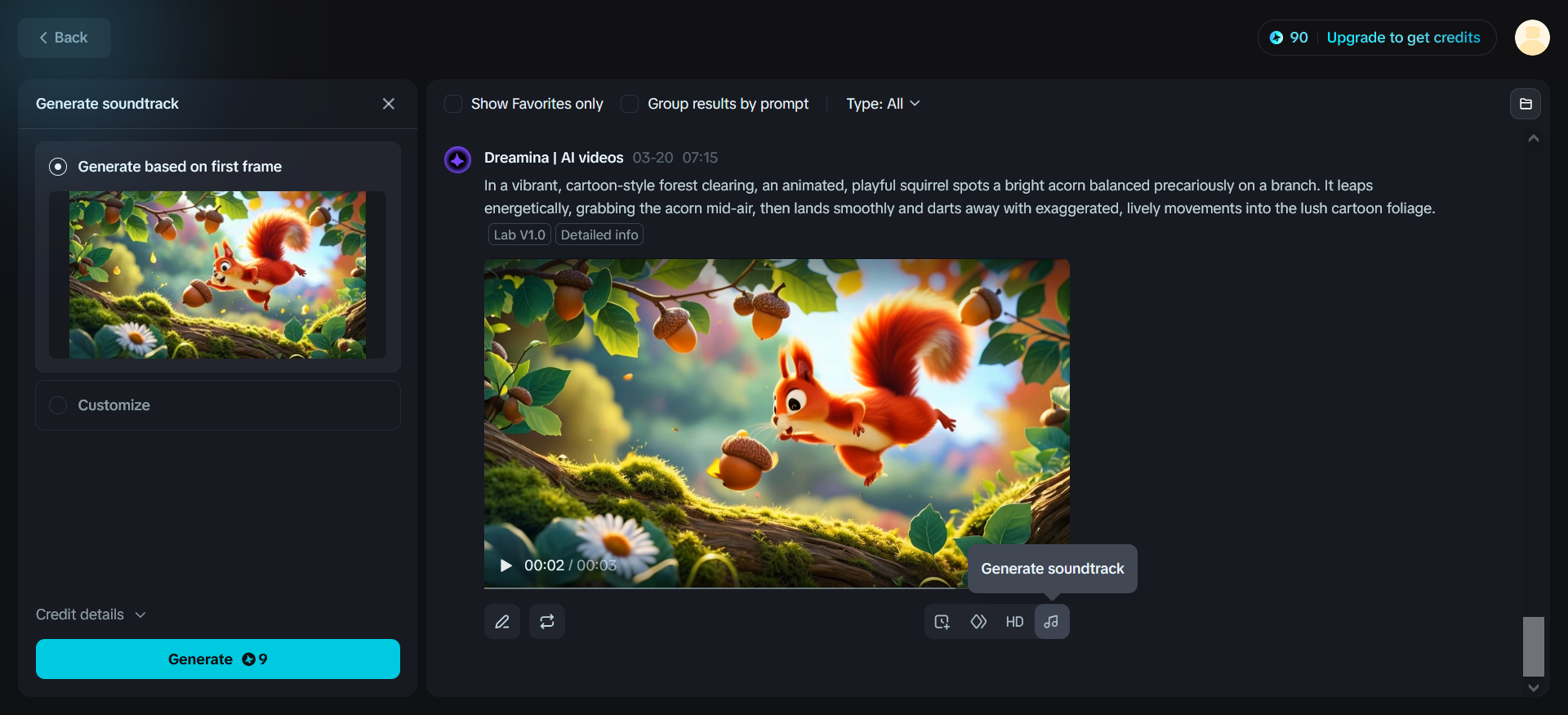Click the Back button

click(65, 38)
